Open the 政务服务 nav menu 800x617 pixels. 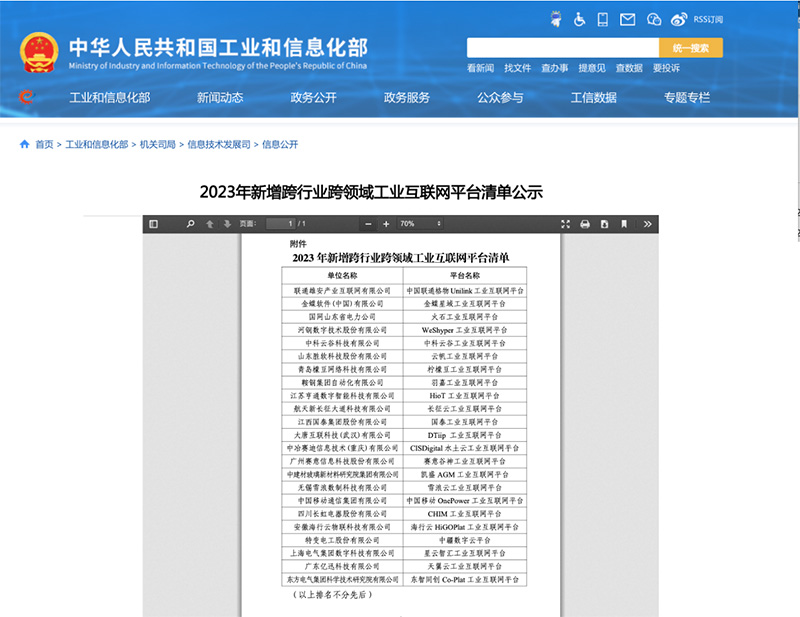click(x=407, y=97)
